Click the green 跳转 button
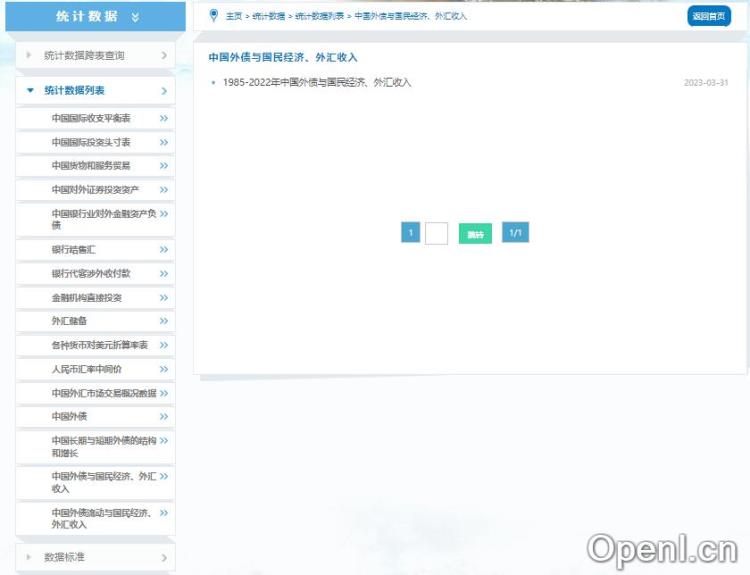The width and height of the screenshot is (750, 575). 475,234
